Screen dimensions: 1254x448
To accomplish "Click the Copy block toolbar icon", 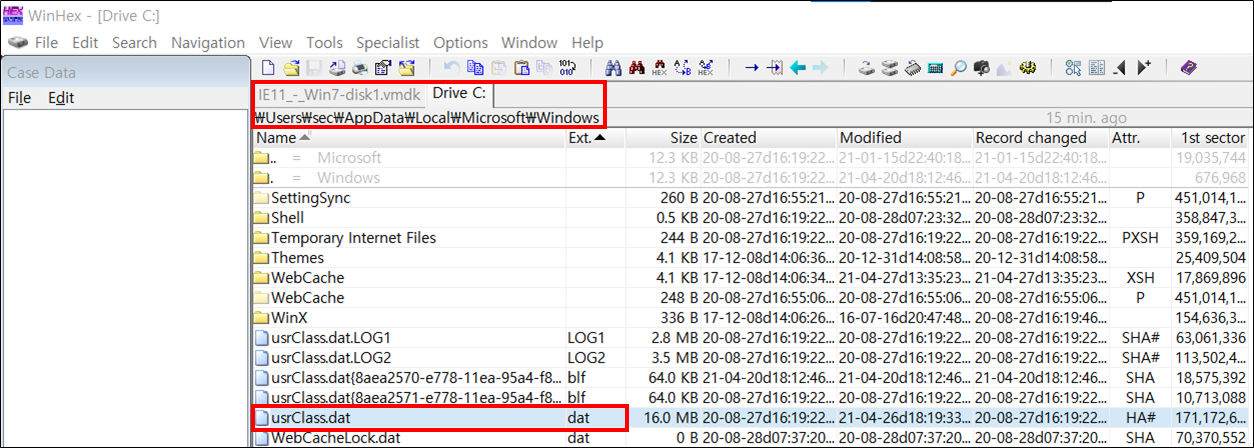I will pos(474,68).
